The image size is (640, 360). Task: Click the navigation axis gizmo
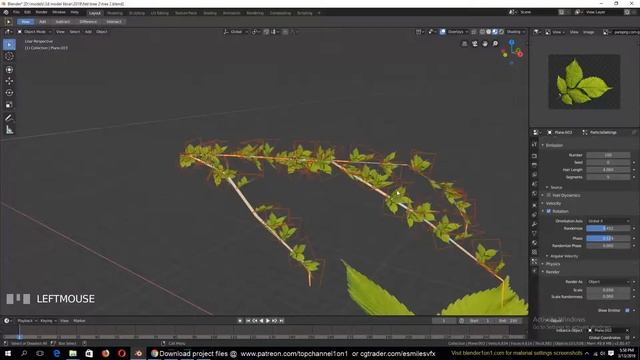click(512, 51)
